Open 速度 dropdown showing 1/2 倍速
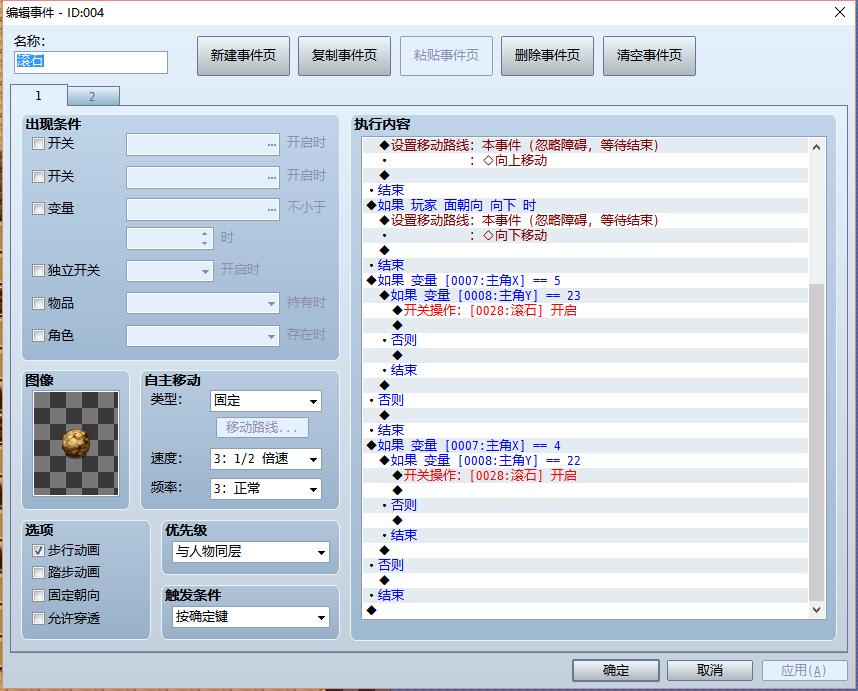858x691 pixels. [x=266, y=459]
